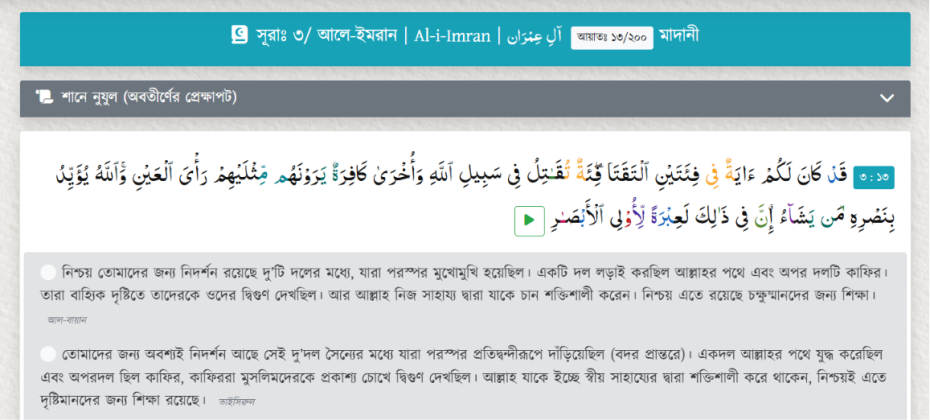The image size is (930, 420).
Task: Click the Quran book icon in header
Action: pyautogui.click(x=240, y=36)
